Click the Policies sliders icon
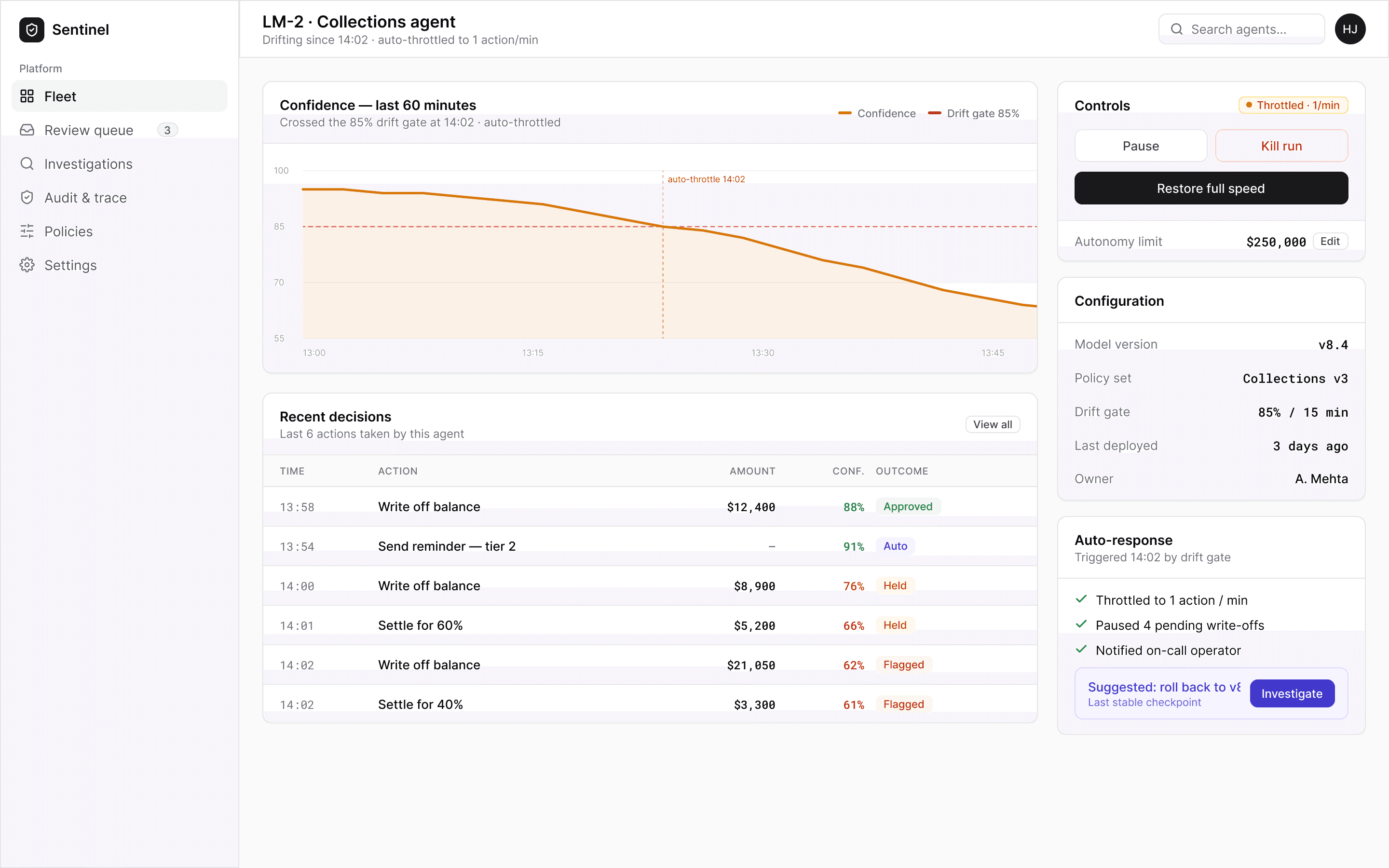1389x868 pixels. (x=27, y=231)
